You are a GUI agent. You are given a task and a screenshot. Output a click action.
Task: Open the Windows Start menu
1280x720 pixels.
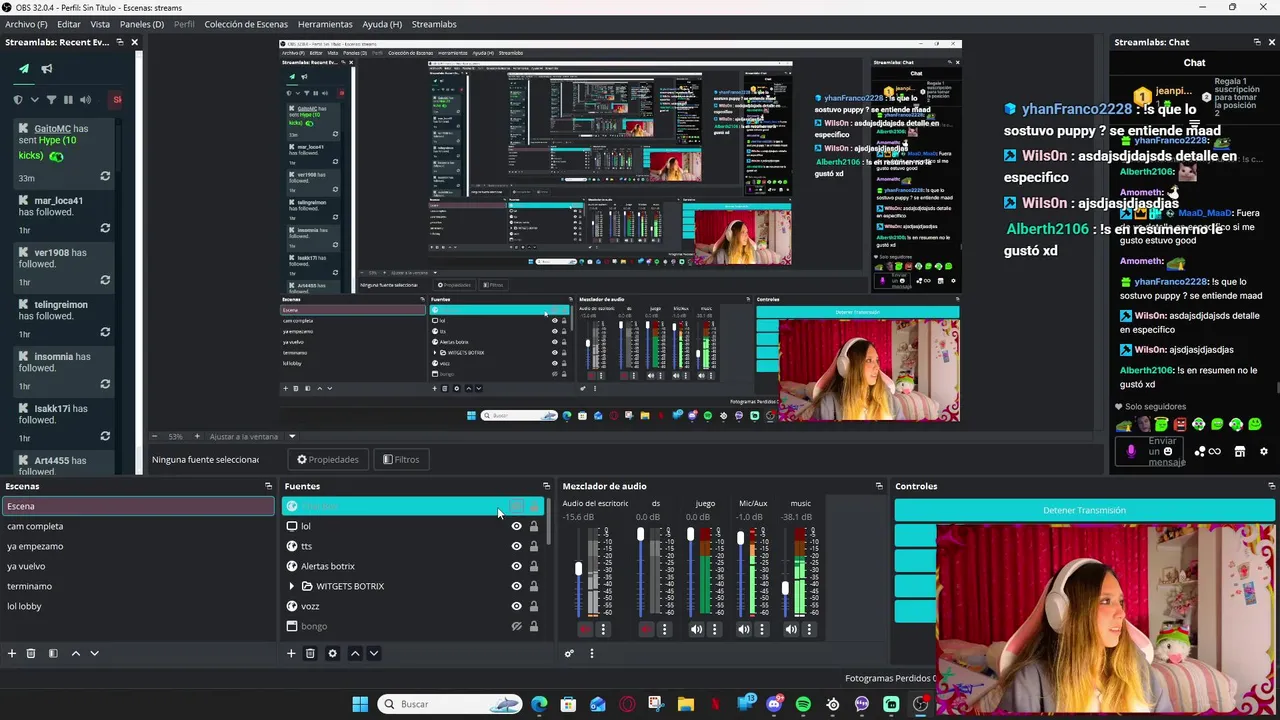(360, 704)
